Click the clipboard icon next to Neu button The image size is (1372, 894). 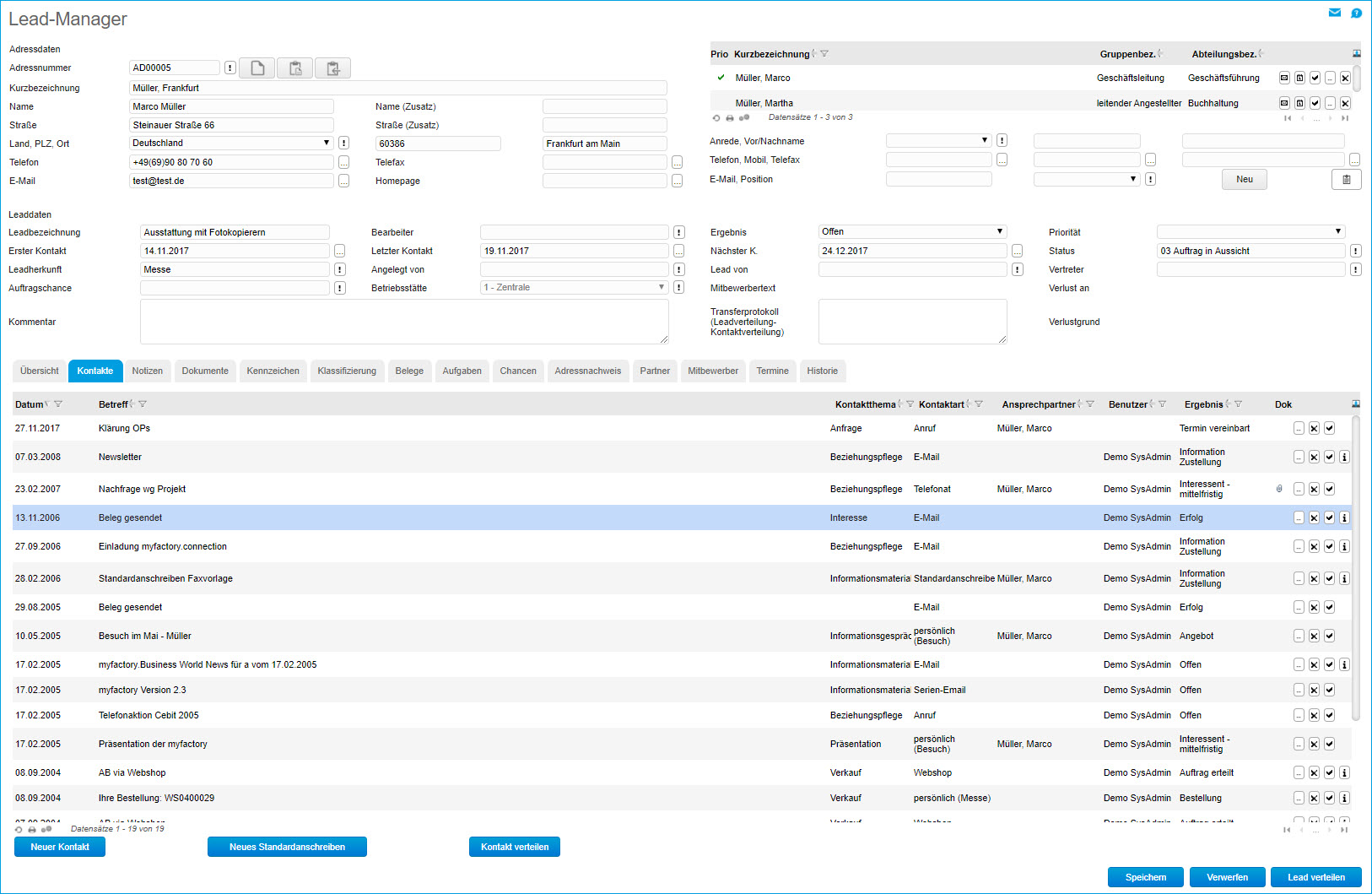click(1346, 179)
